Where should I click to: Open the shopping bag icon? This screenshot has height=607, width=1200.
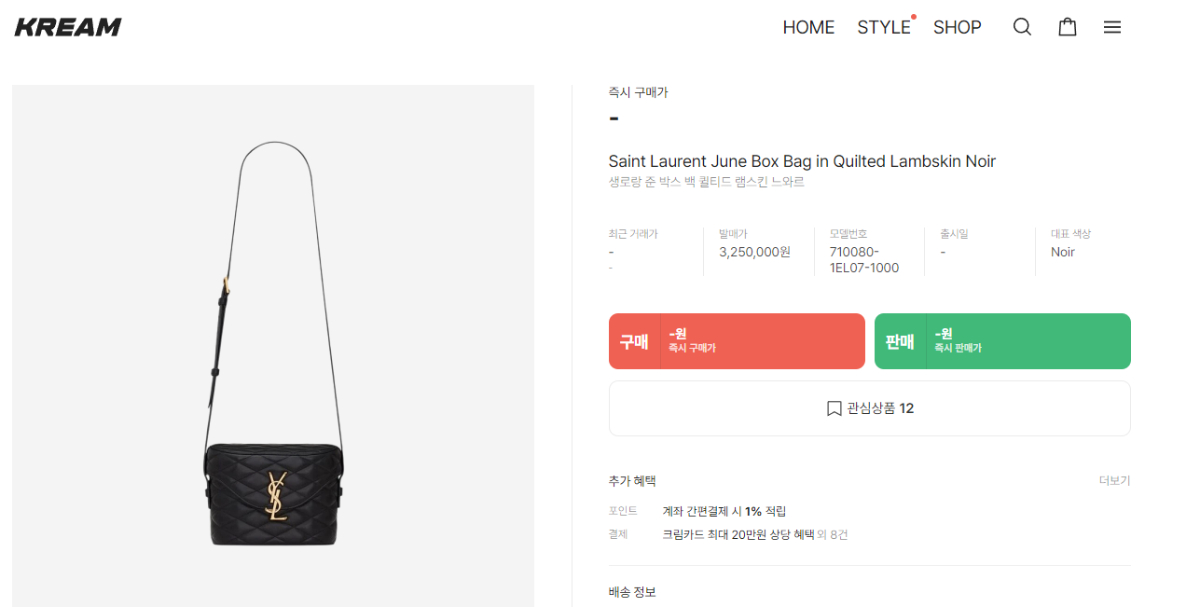pyautogui.click(x=1067, y=27)
